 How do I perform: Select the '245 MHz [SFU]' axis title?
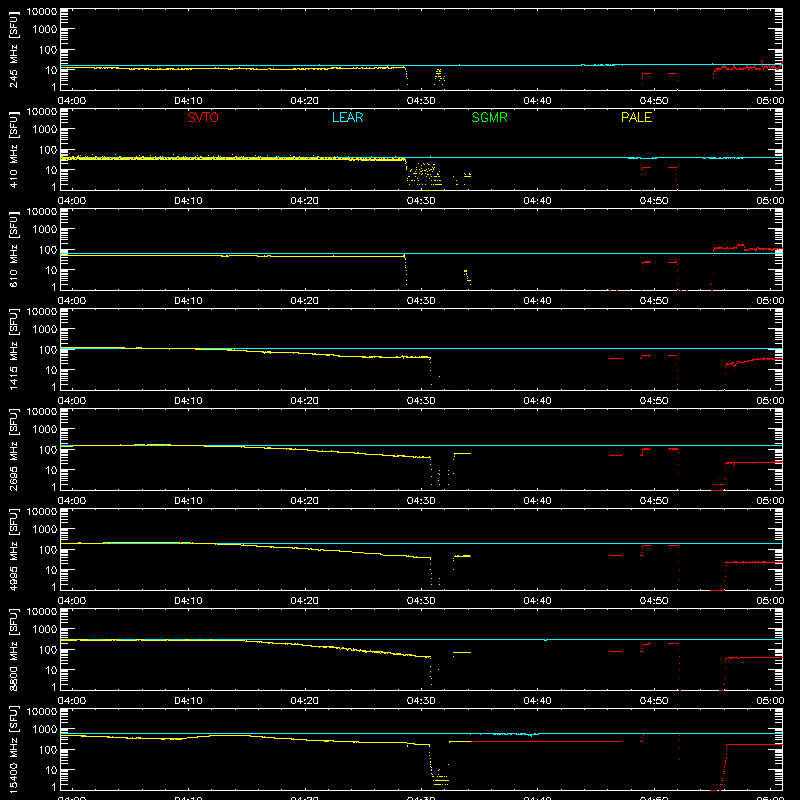click(13, 50)
